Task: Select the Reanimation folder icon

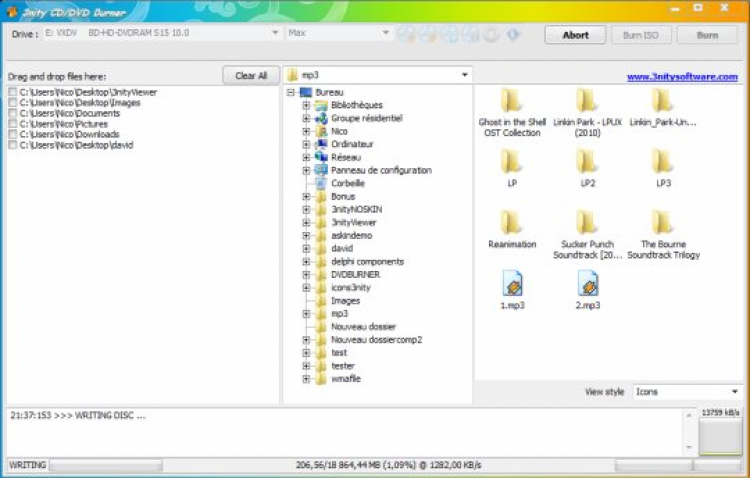Action: click(x=511, y=223)
